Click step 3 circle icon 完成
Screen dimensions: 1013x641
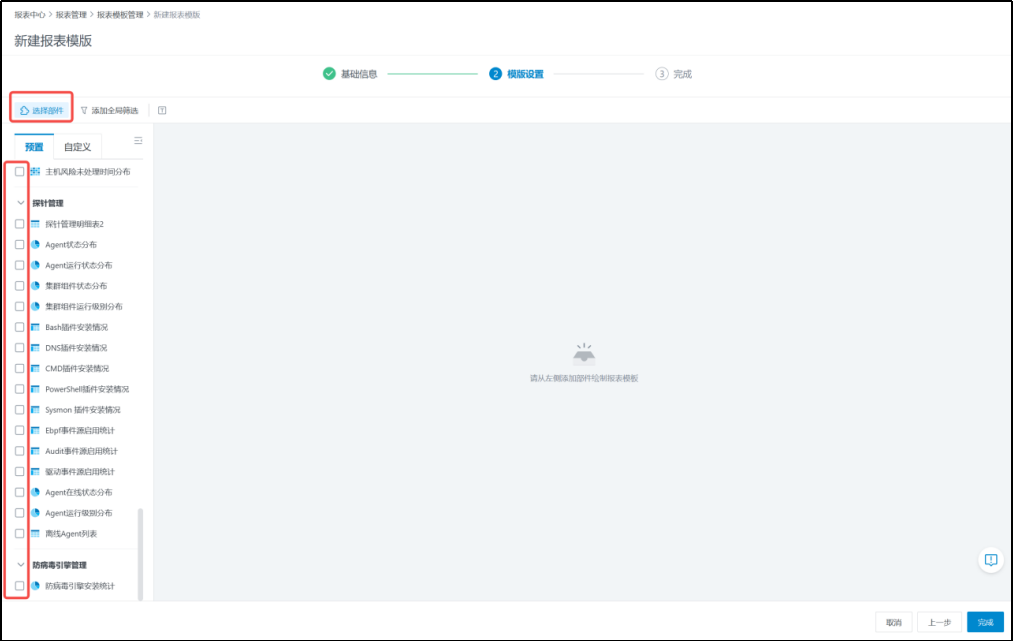tap(661, 74)
